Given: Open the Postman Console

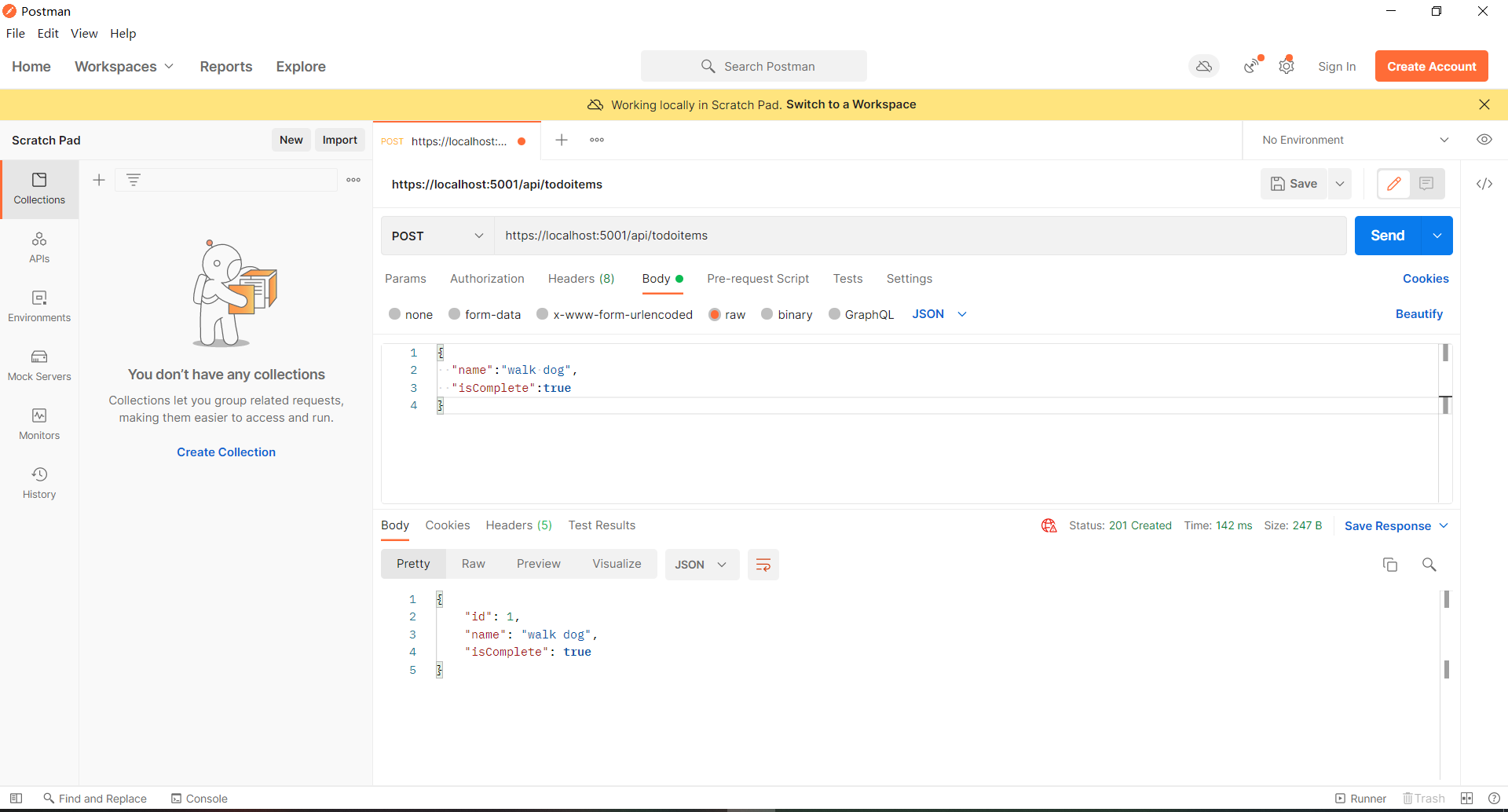Looking at the screenshot, I should (x=199, y=798).
